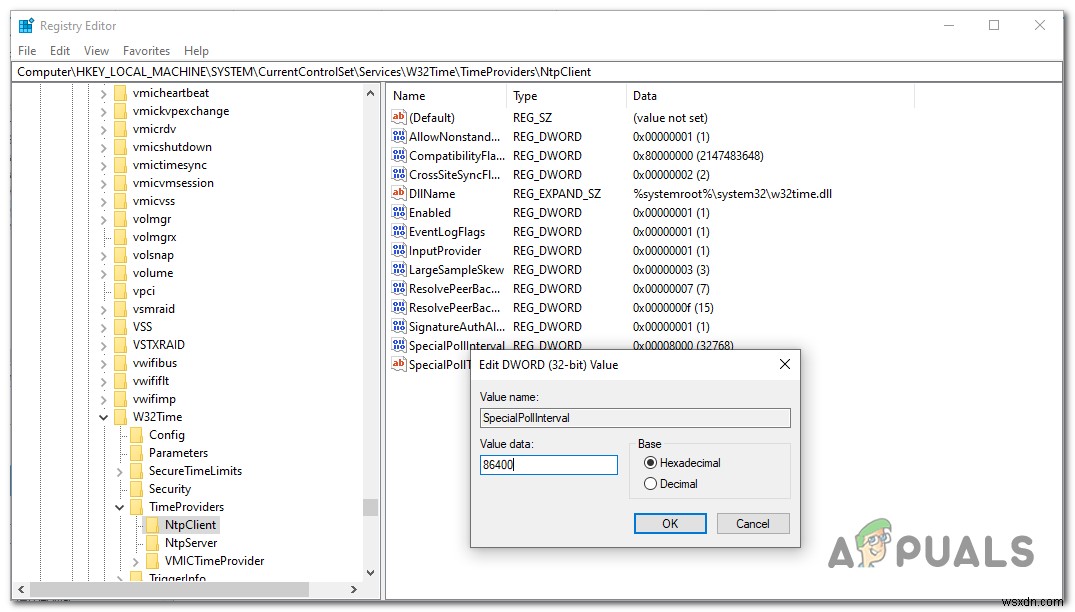Click the DWORD icon beside SpecialPollInterval

[398, 345]
